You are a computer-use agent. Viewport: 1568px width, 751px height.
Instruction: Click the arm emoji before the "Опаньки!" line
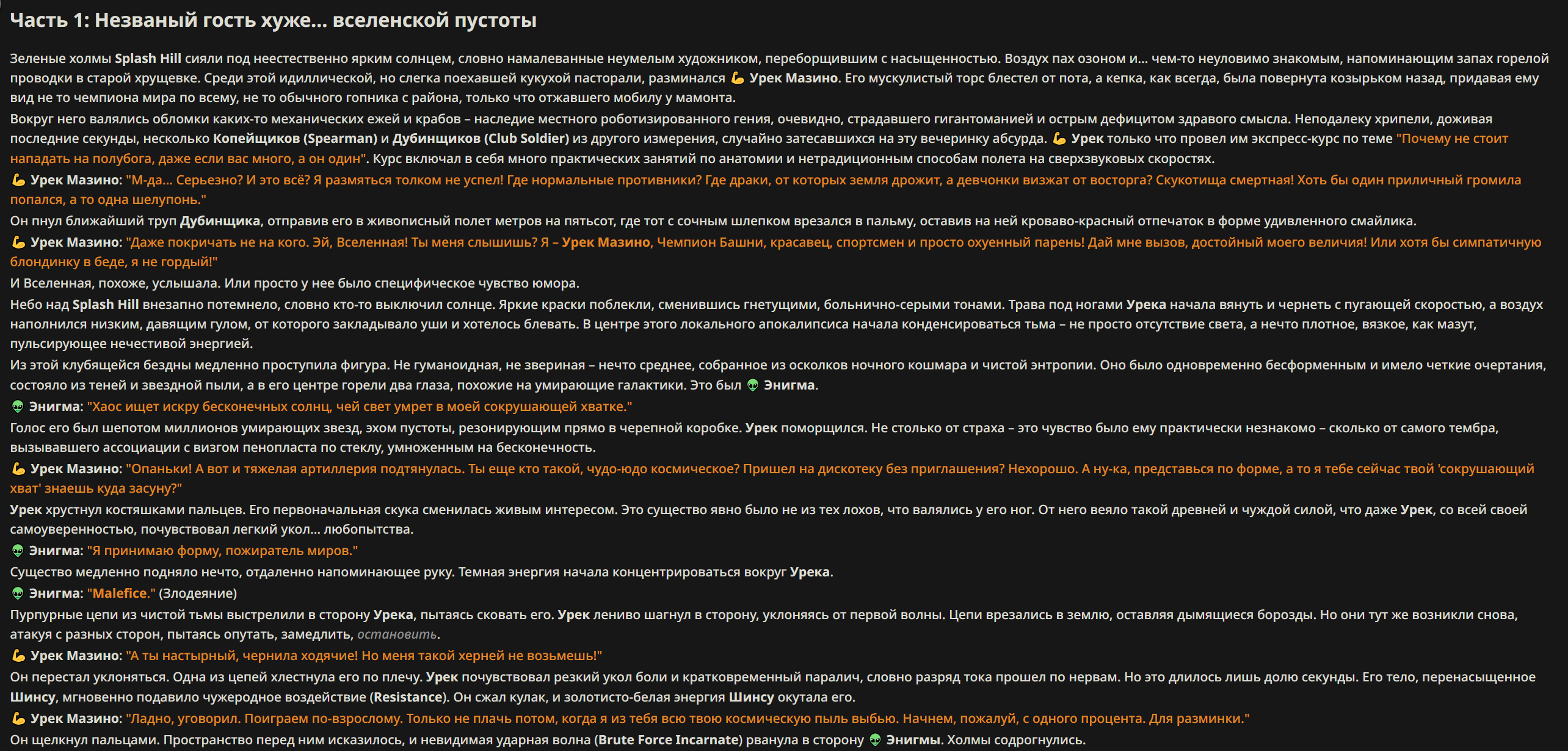pyautogui.click(x=18, y=469)
